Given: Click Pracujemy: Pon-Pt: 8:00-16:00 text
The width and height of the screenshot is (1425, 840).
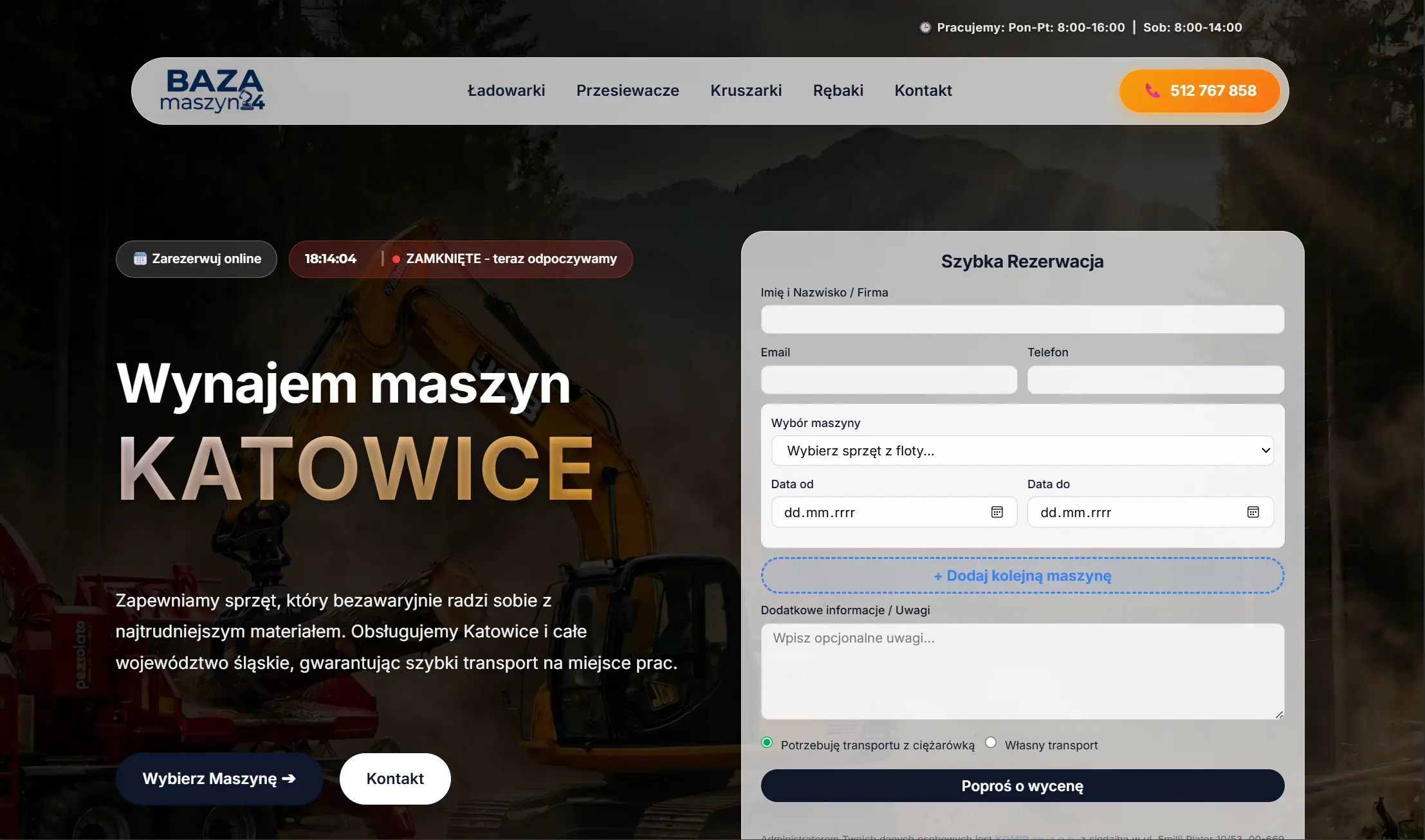Looking at the screenshot, I should click(x=1031, y=28).
